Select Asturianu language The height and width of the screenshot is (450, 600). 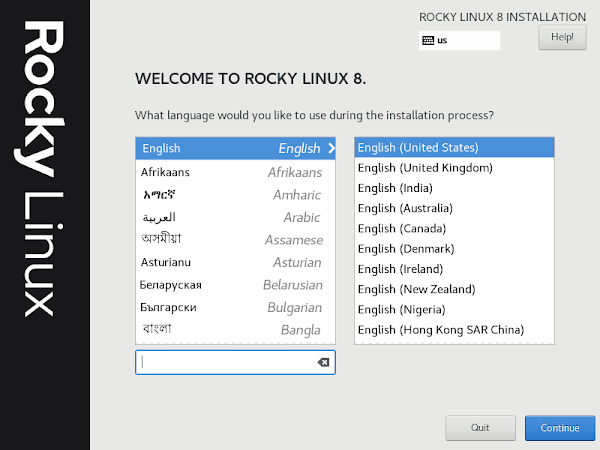(235, 262)
